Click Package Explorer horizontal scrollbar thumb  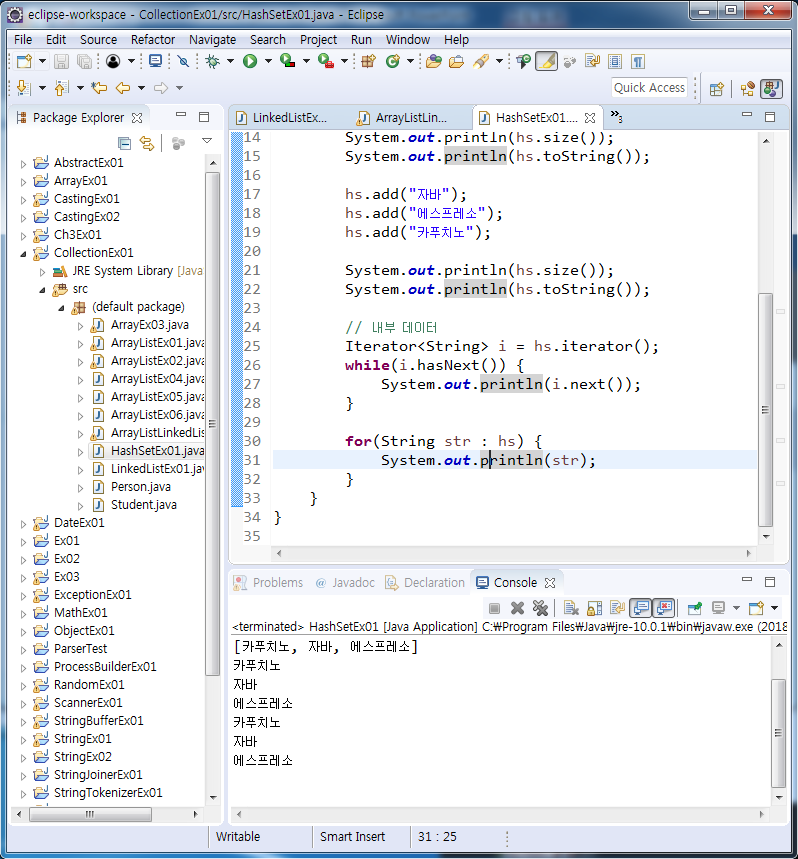tap(90, 815)
